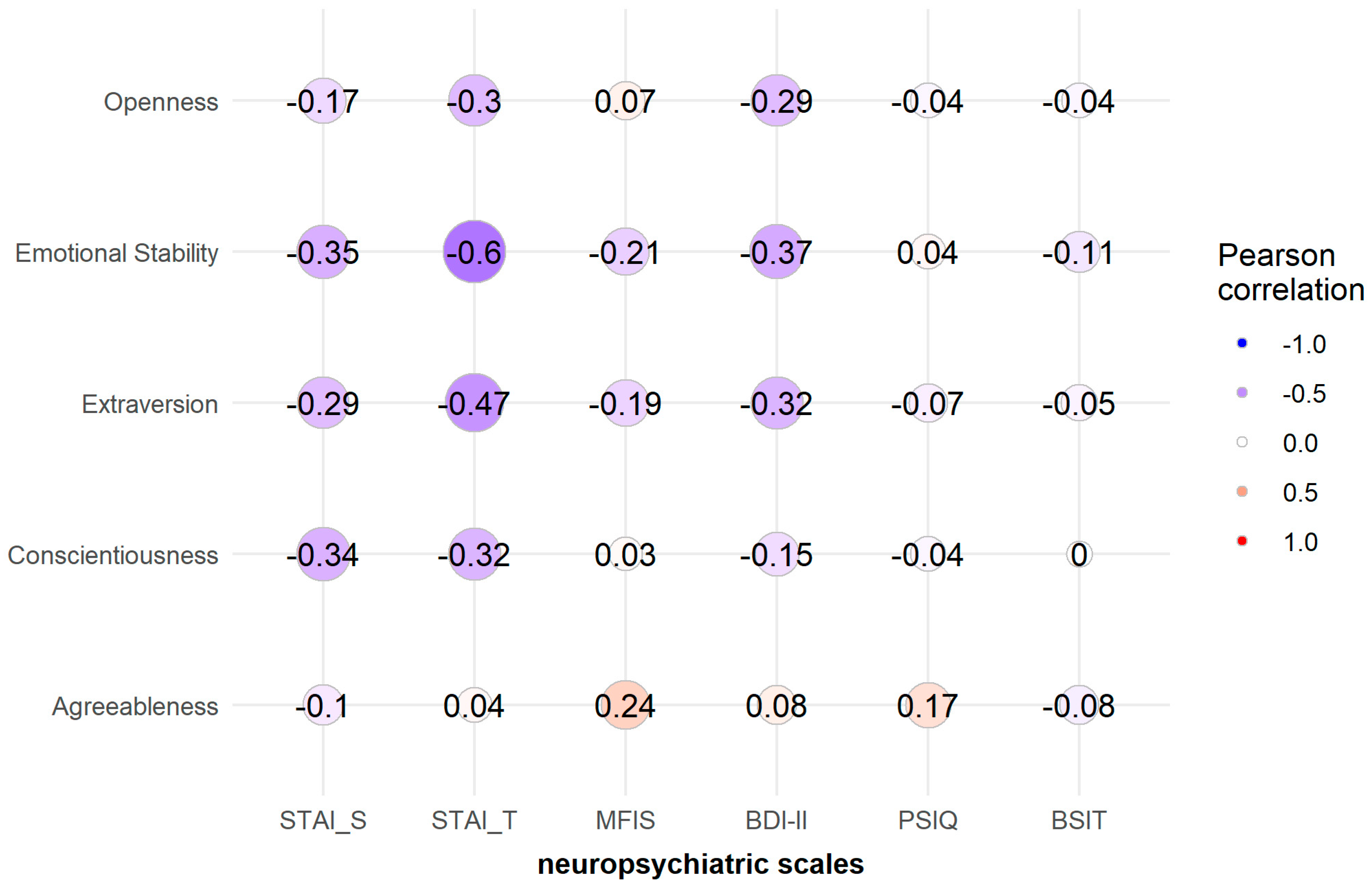Click the 0.24 Agreeableness MFIS bubble
The height and width of the screenshot is (888, 1372).
(625, 705)
